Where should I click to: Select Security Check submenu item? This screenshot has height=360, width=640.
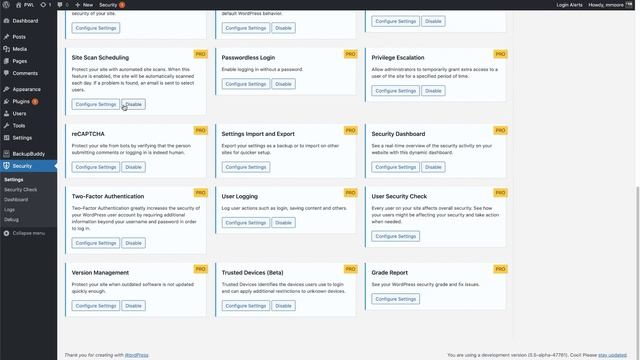pyautogui.click(x=20, y=190)
